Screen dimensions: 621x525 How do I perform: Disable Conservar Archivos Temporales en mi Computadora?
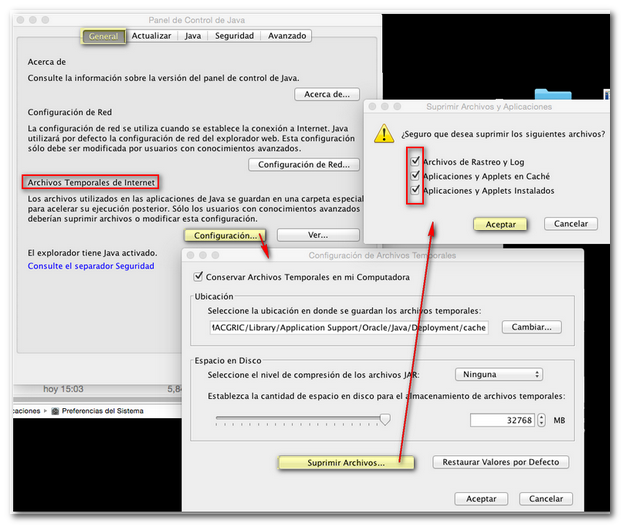tap(198, 276)
